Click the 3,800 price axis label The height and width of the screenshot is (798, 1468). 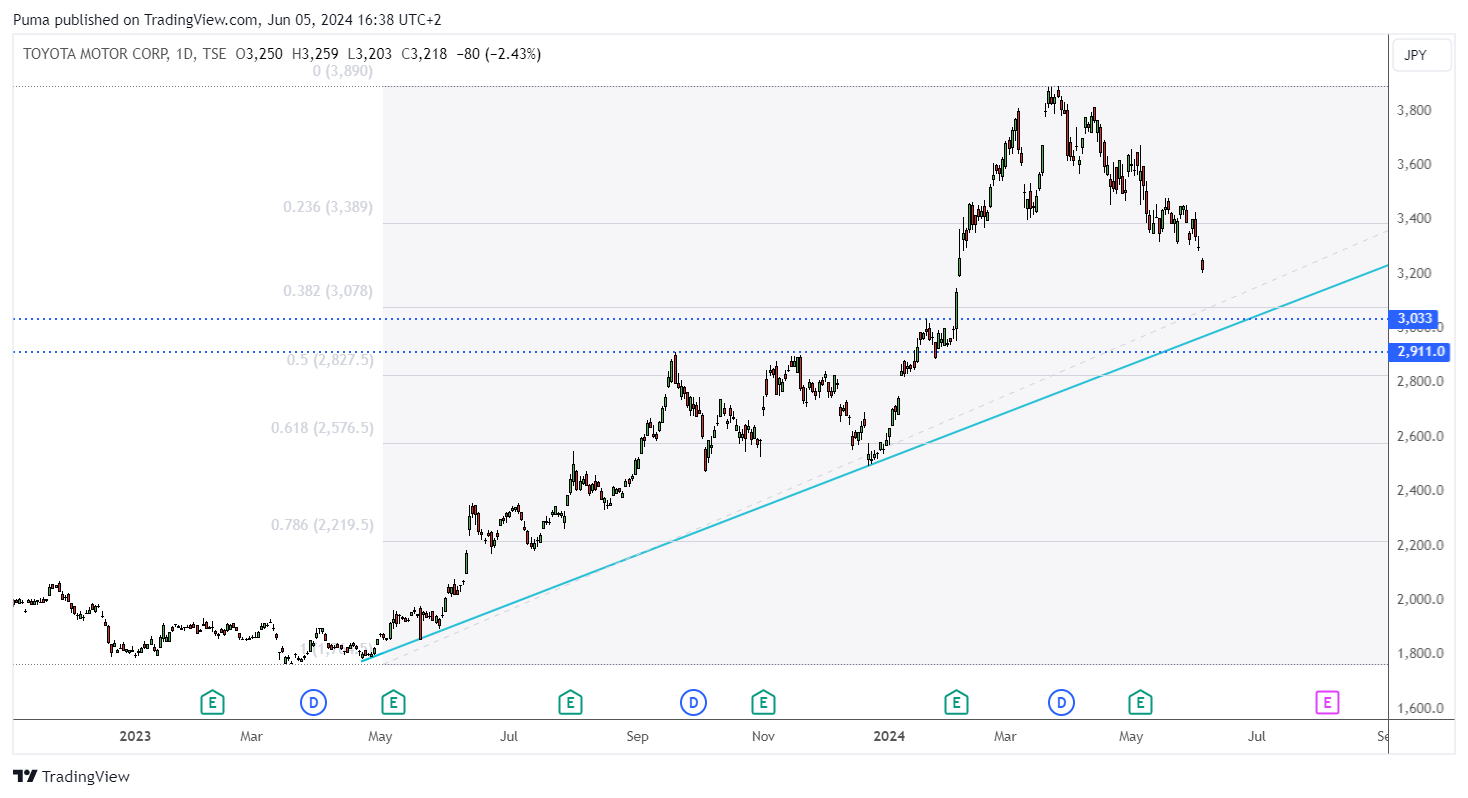click(x=1414, y=110)
